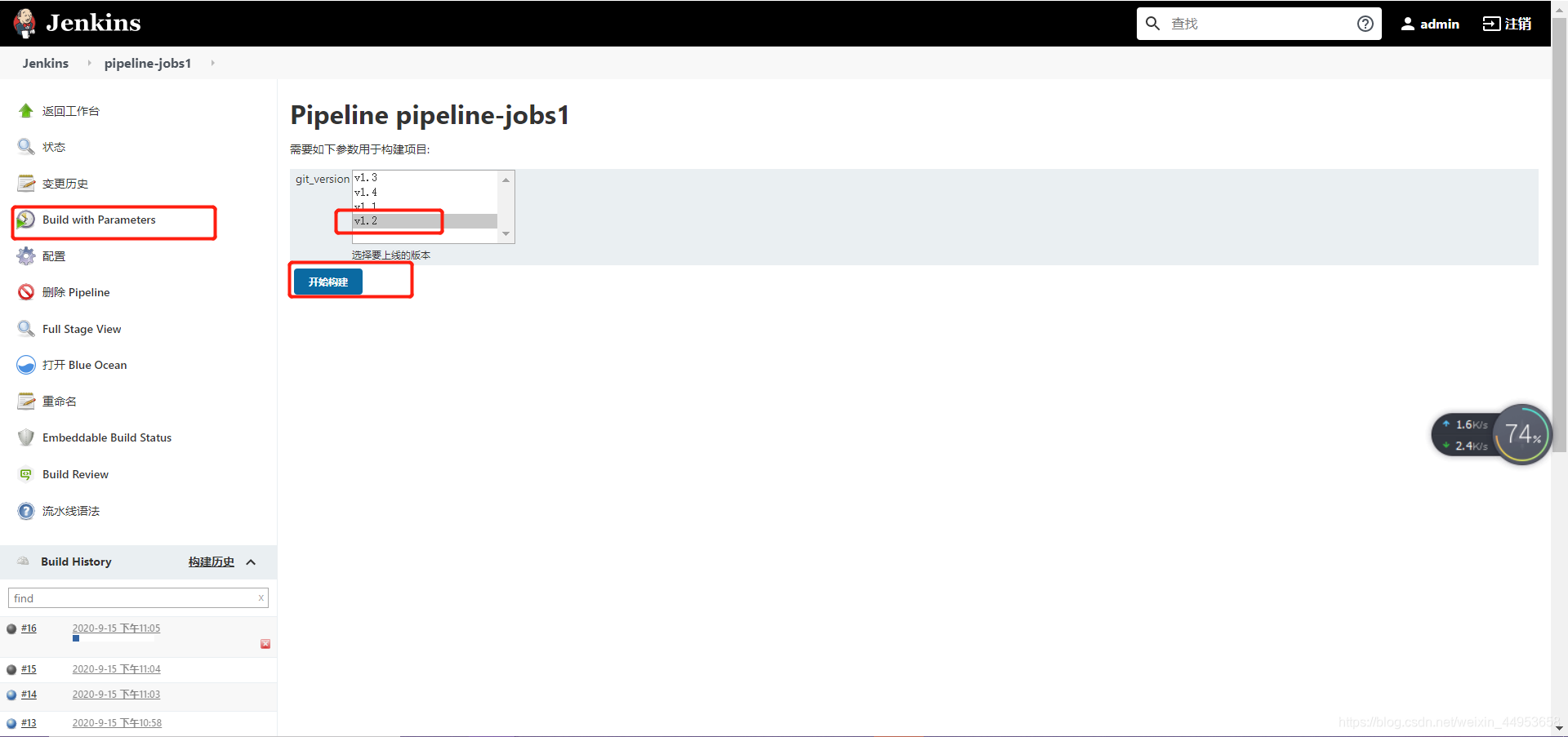Viewport: 1568px width, 737px height.
Task: Click the 流水线语法 help icon
Action: (26, 511)
